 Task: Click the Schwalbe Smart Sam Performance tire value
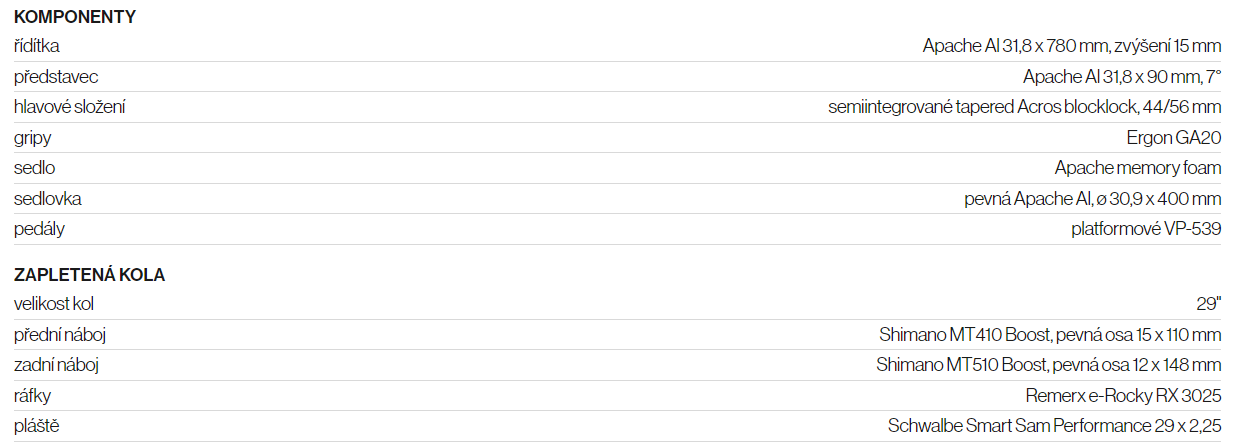1055,426
